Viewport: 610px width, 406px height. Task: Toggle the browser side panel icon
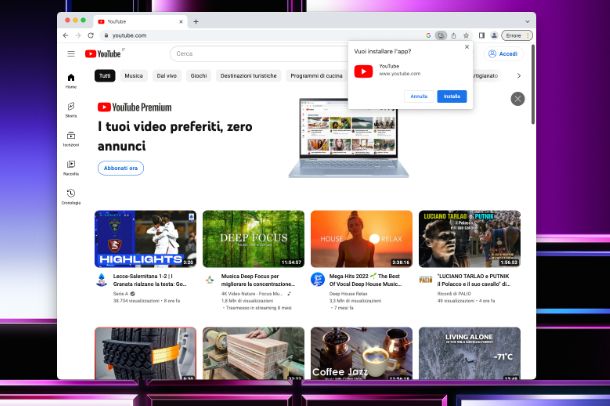click(x=482, y=35)
